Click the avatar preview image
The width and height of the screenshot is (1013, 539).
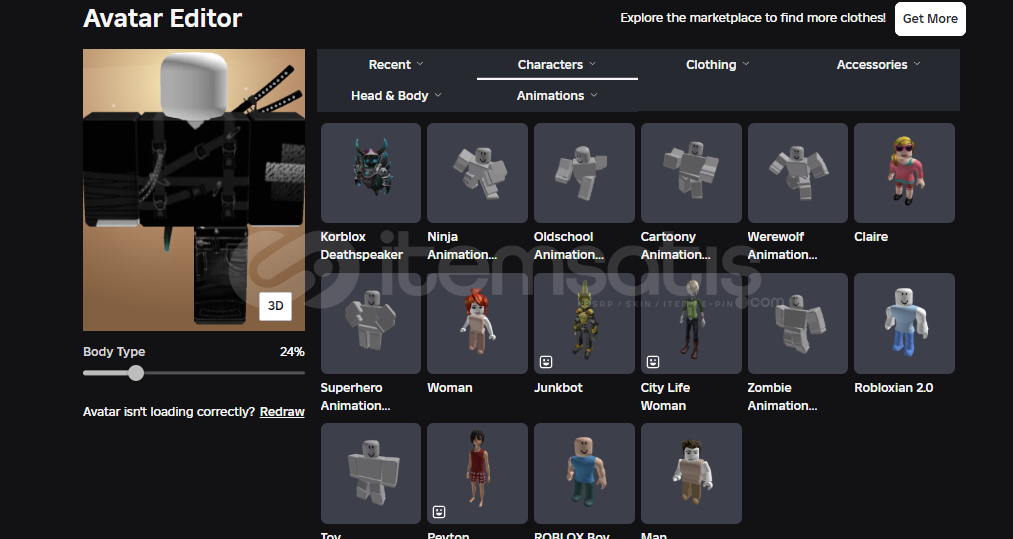[x=193, y=190]
